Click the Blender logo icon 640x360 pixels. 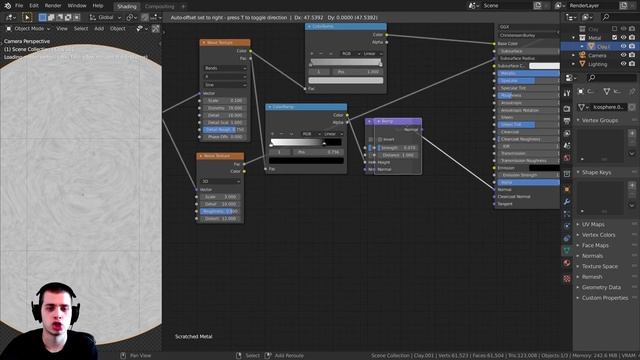click(7, 6)
